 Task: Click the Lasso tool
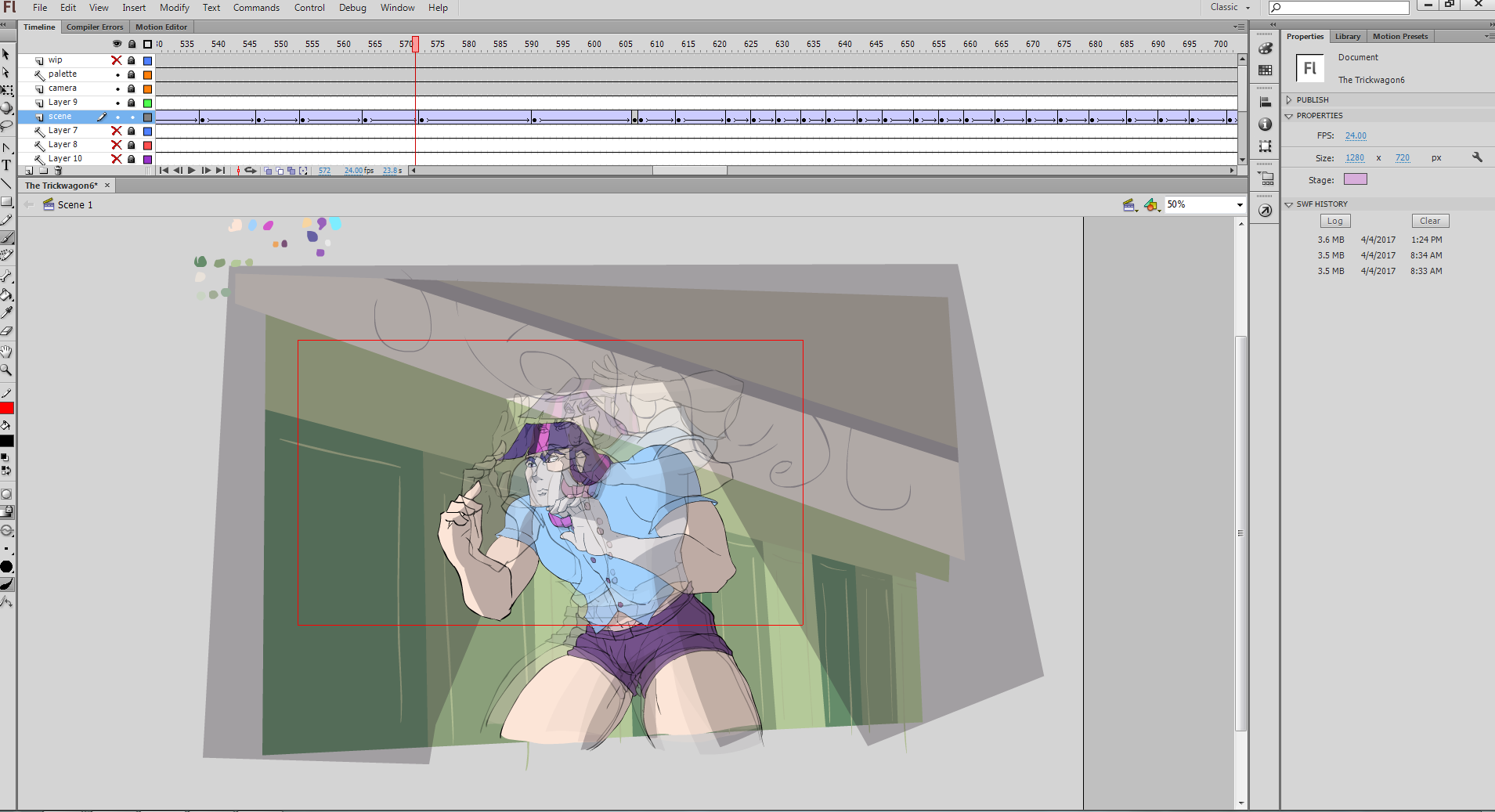click(x=6, y=125)
